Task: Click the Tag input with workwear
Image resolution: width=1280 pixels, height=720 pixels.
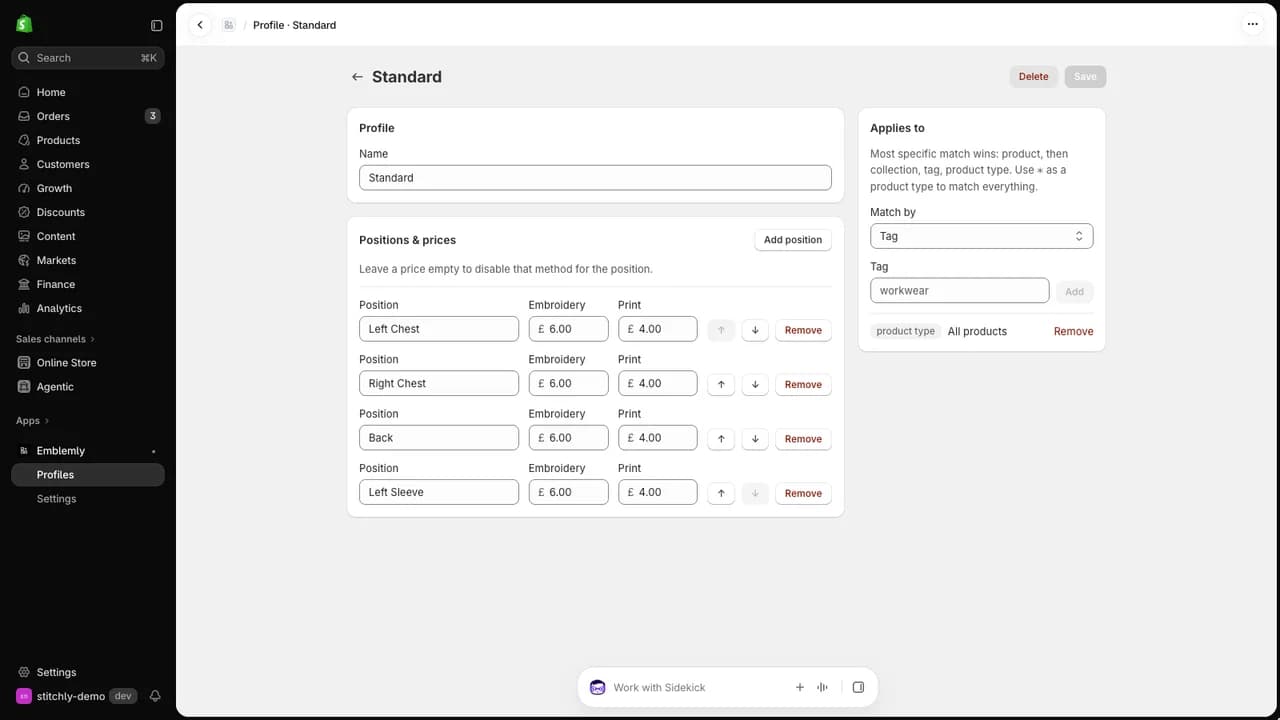Action: click(959, 291)
